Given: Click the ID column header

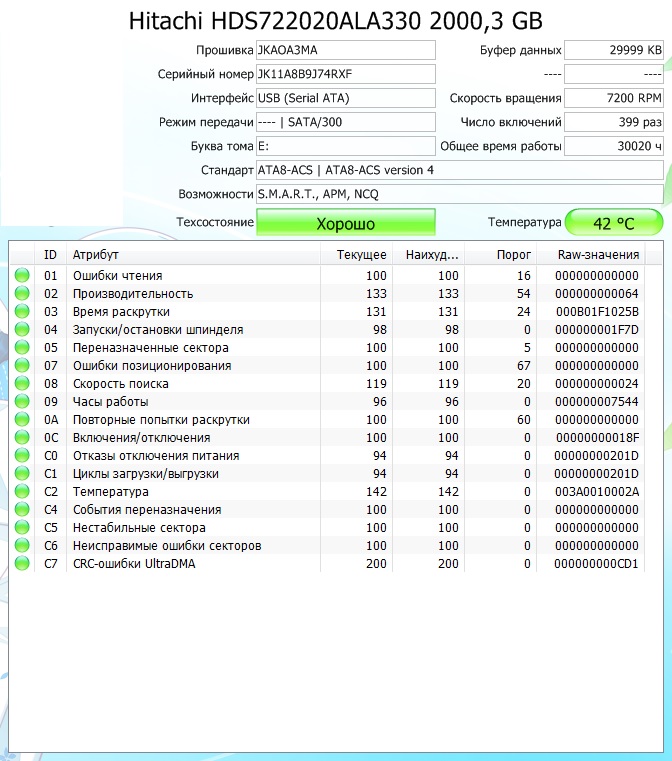Looking at the screenshot, I should point(50,254).
